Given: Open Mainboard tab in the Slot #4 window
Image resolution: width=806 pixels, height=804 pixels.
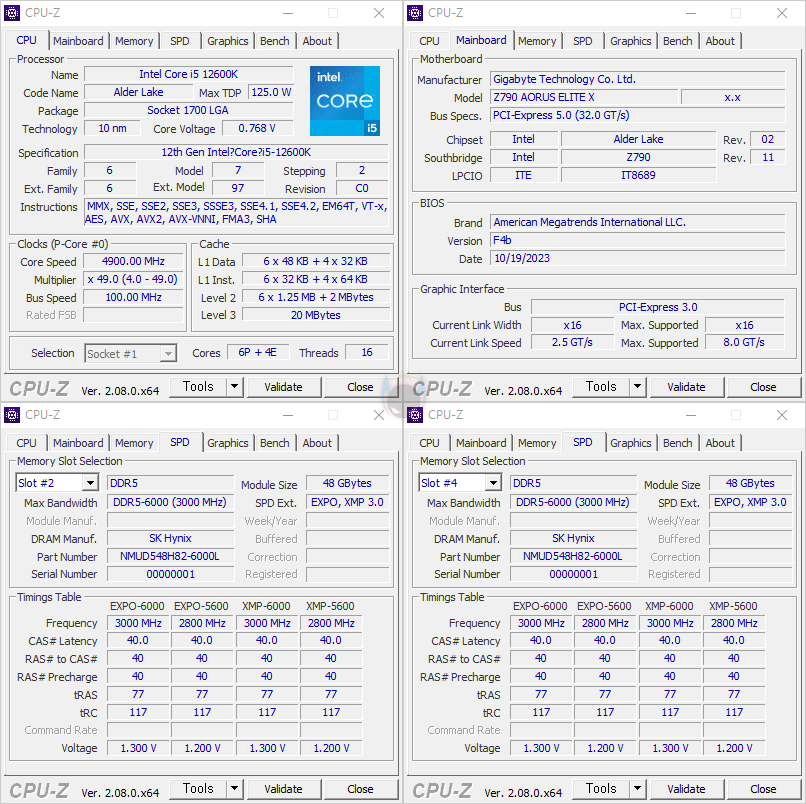Looking at the screenshot, I should tap(481, 443).
